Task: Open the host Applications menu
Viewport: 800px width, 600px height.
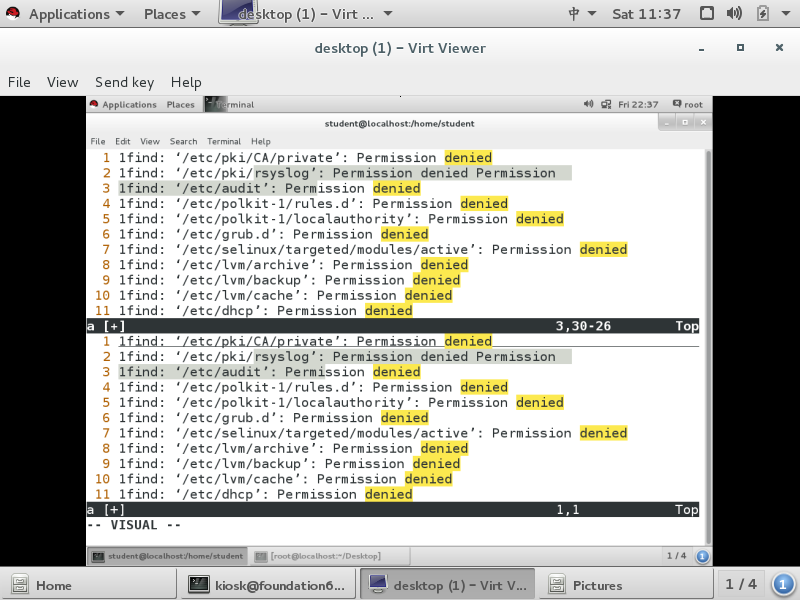Action: pos(77,14)
